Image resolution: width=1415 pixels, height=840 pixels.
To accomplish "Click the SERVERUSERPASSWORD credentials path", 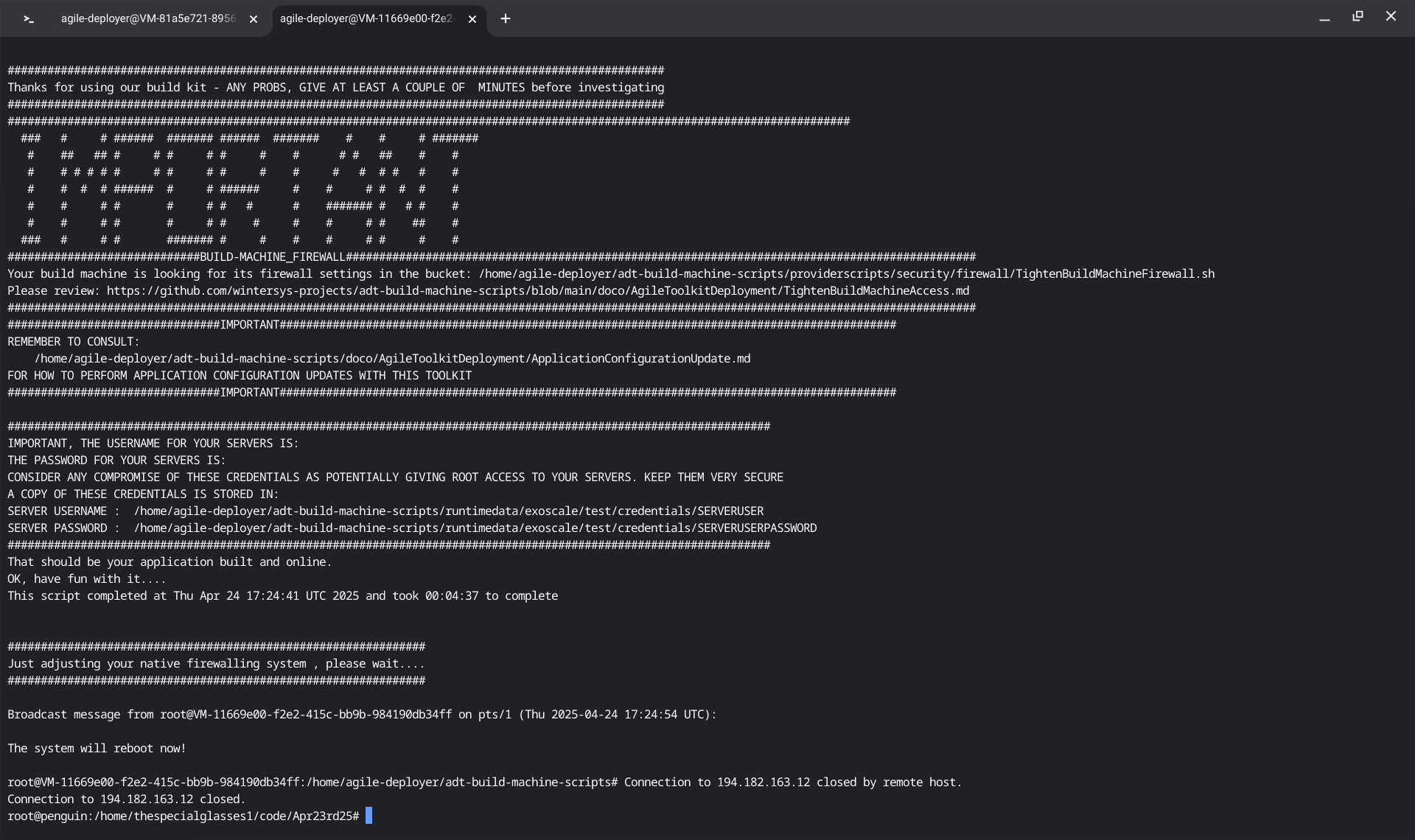I will (x=475, y=528).
